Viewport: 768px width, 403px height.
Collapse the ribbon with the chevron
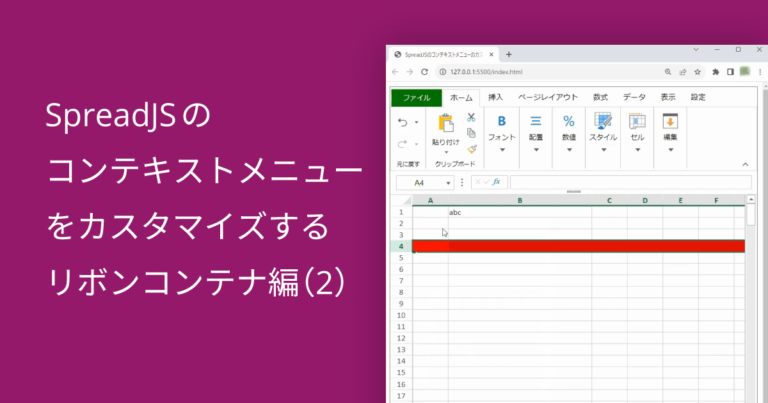click(x=745, y=165)
